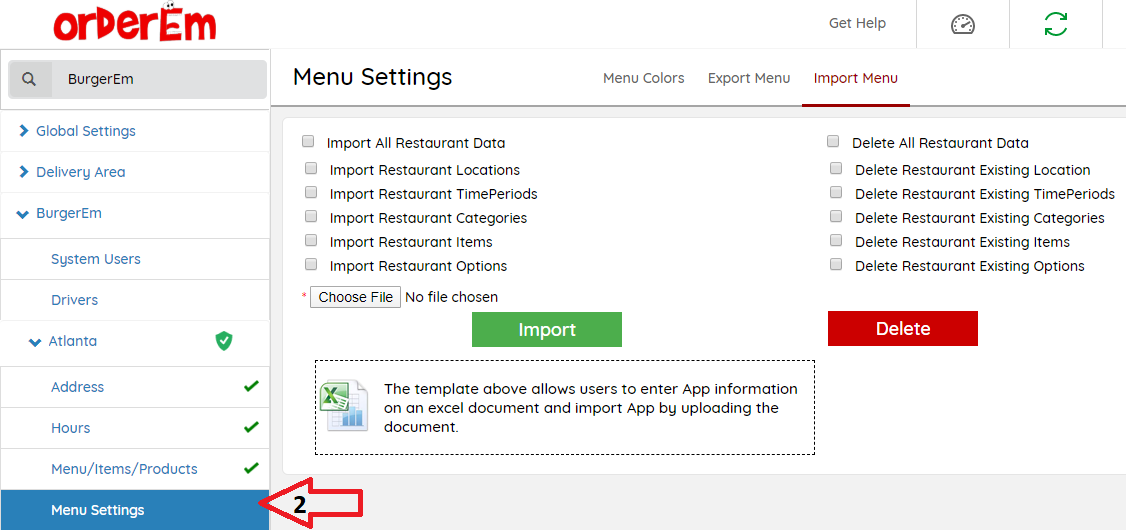The width and height of the screenshot is (1126, 530).
Task: Tick Delete Restaurant Existing Categories checkbox
Action: click(835, 217)
